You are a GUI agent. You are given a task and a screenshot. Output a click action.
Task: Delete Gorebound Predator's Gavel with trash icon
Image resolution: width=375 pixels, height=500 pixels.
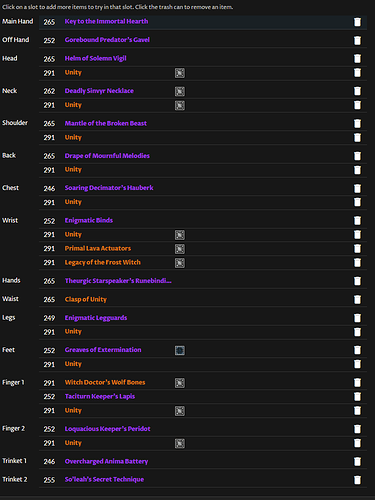[357, 40]
